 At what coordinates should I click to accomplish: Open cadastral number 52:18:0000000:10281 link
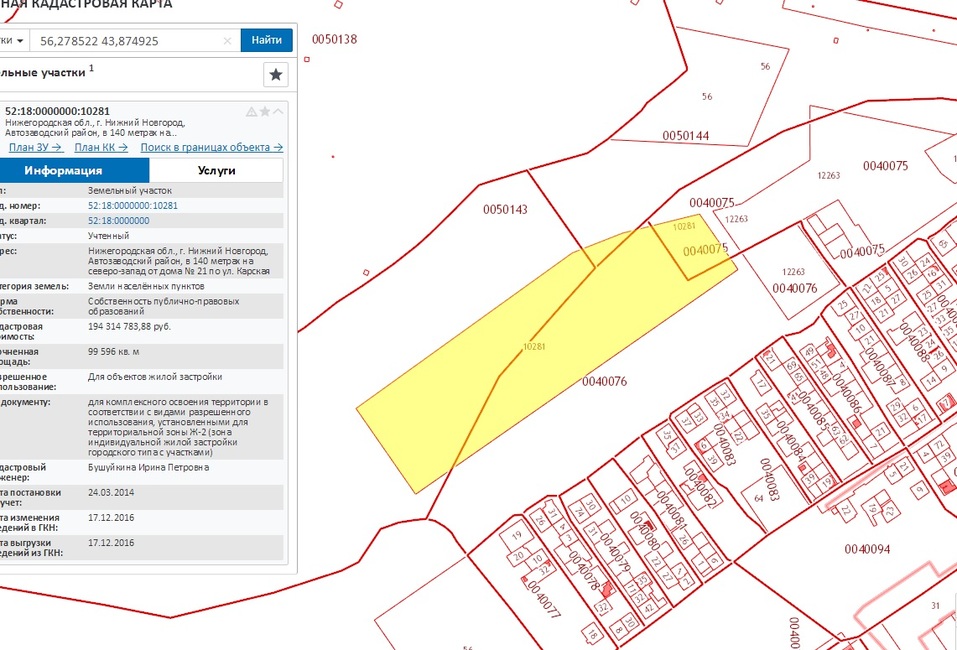133,205
